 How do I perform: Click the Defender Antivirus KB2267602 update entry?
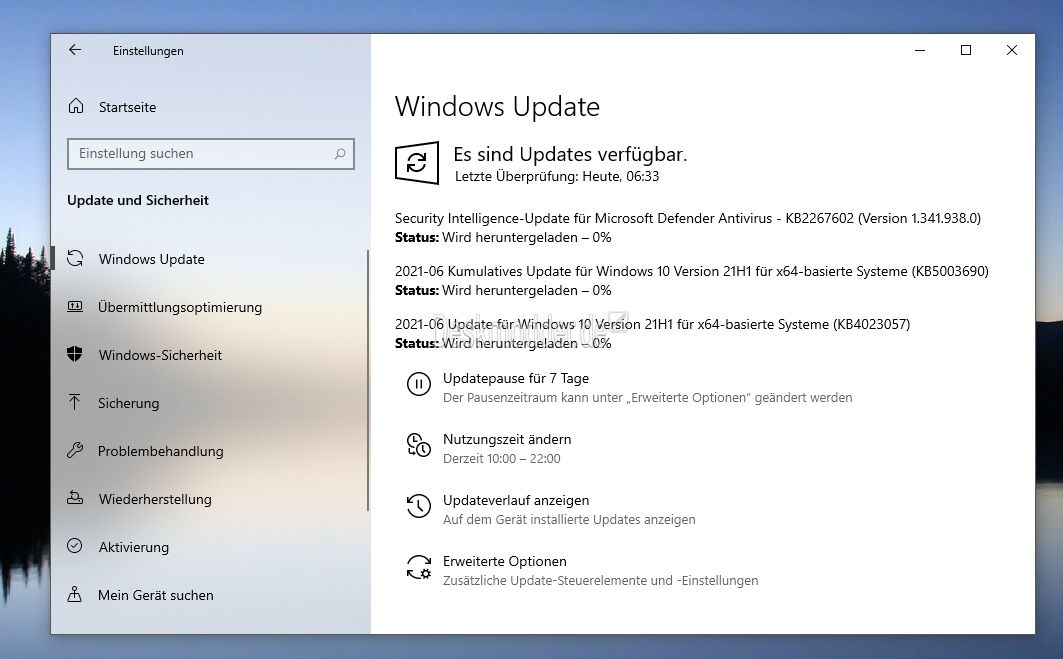point(687,227)
